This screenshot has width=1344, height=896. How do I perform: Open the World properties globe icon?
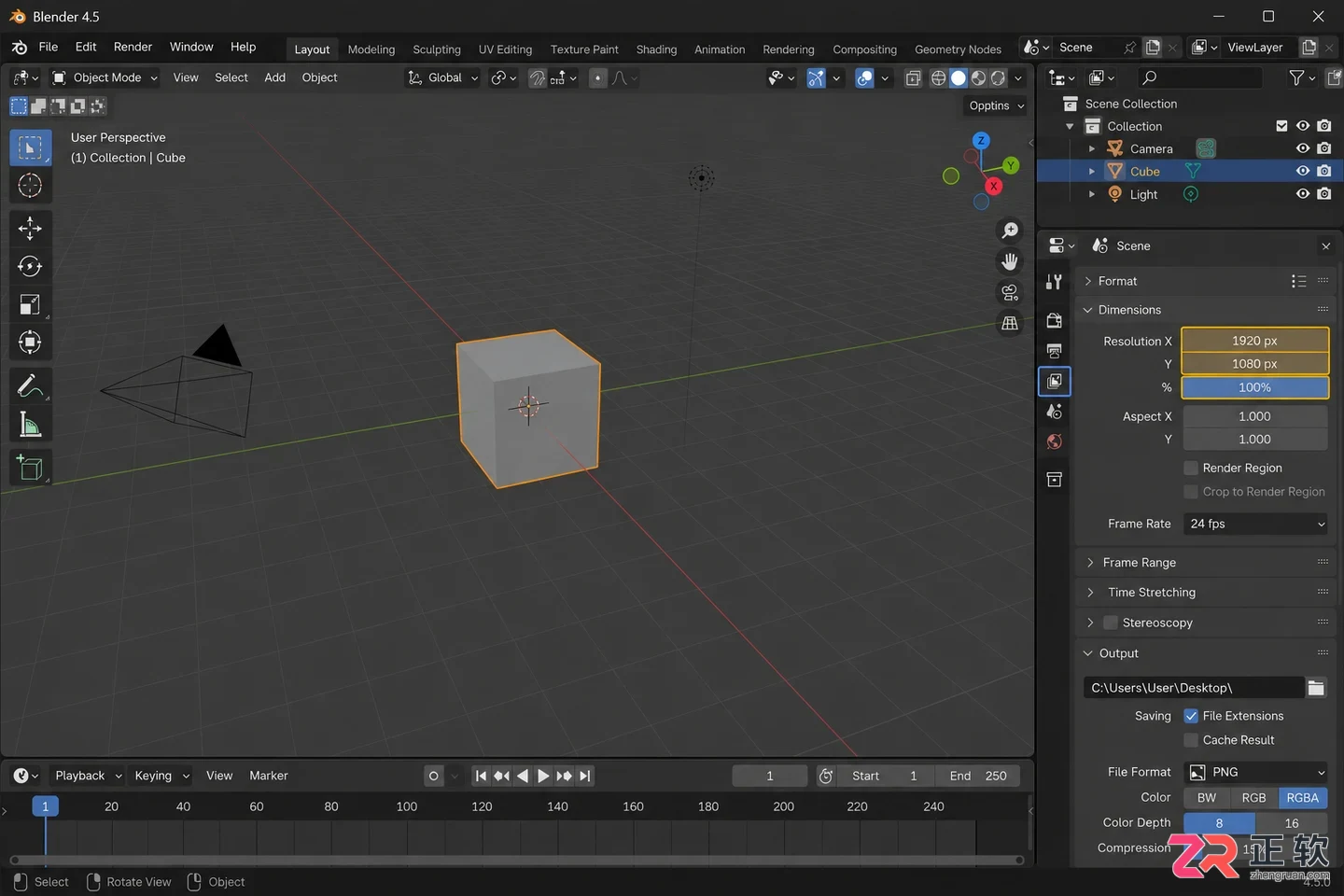click(x=1055, y=441)
